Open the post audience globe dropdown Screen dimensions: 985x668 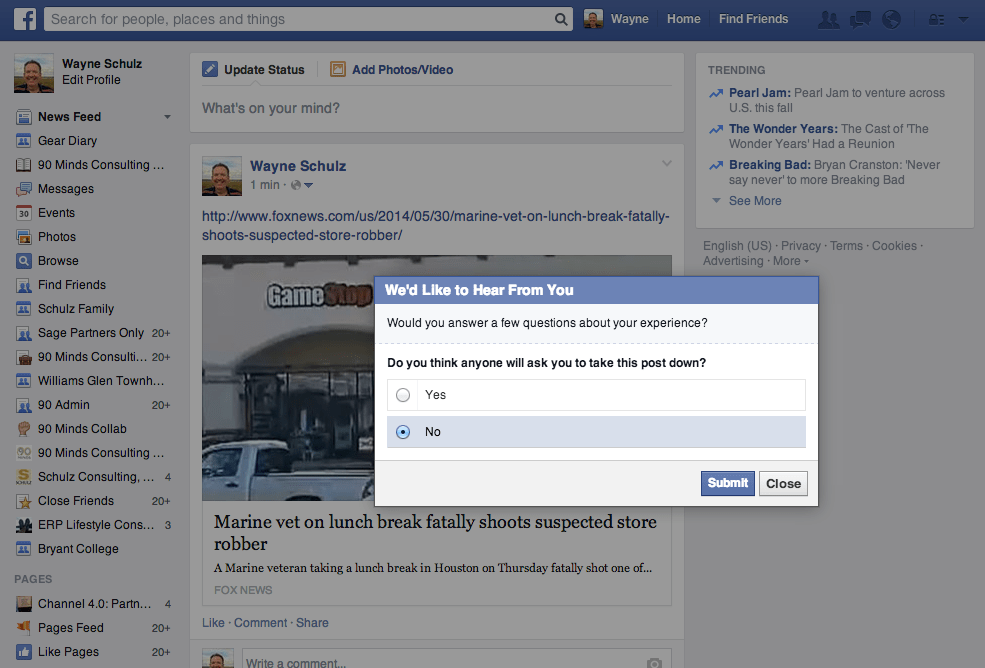(x=301, y=185)
